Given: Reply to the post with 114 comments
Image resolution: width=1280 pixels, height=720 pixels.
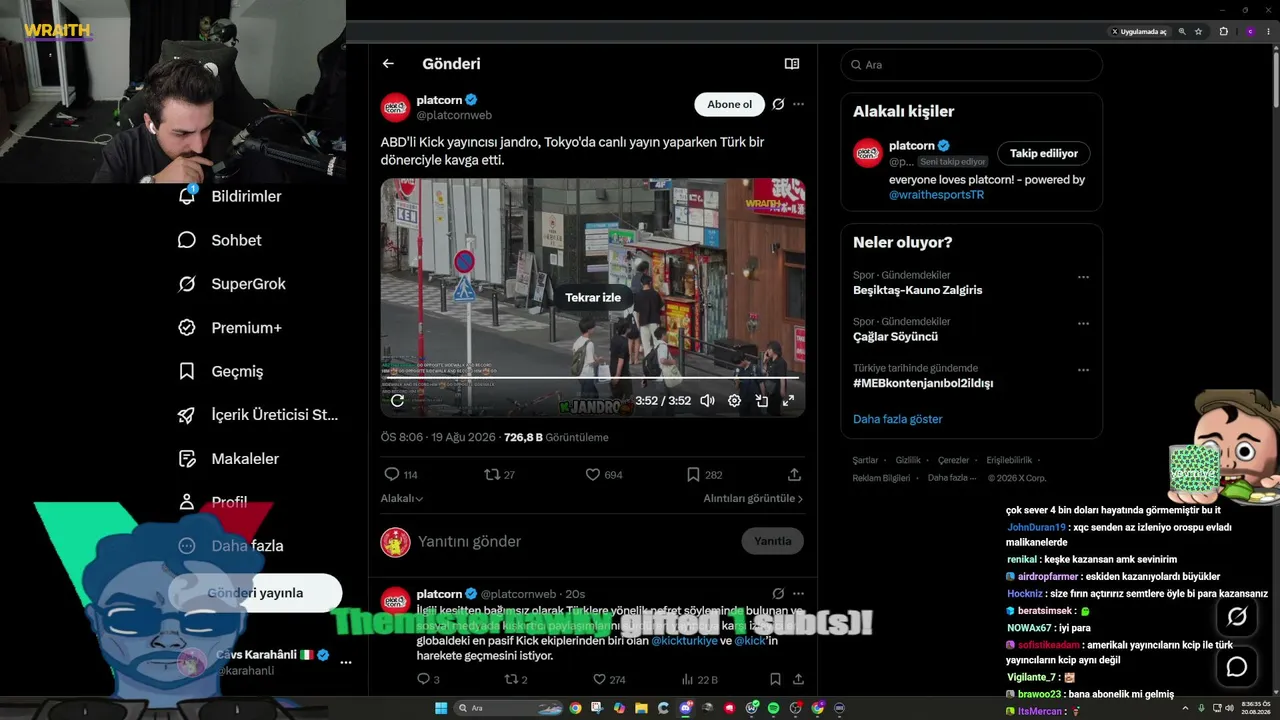Looking at the screenshot, I should click(401, 475).
